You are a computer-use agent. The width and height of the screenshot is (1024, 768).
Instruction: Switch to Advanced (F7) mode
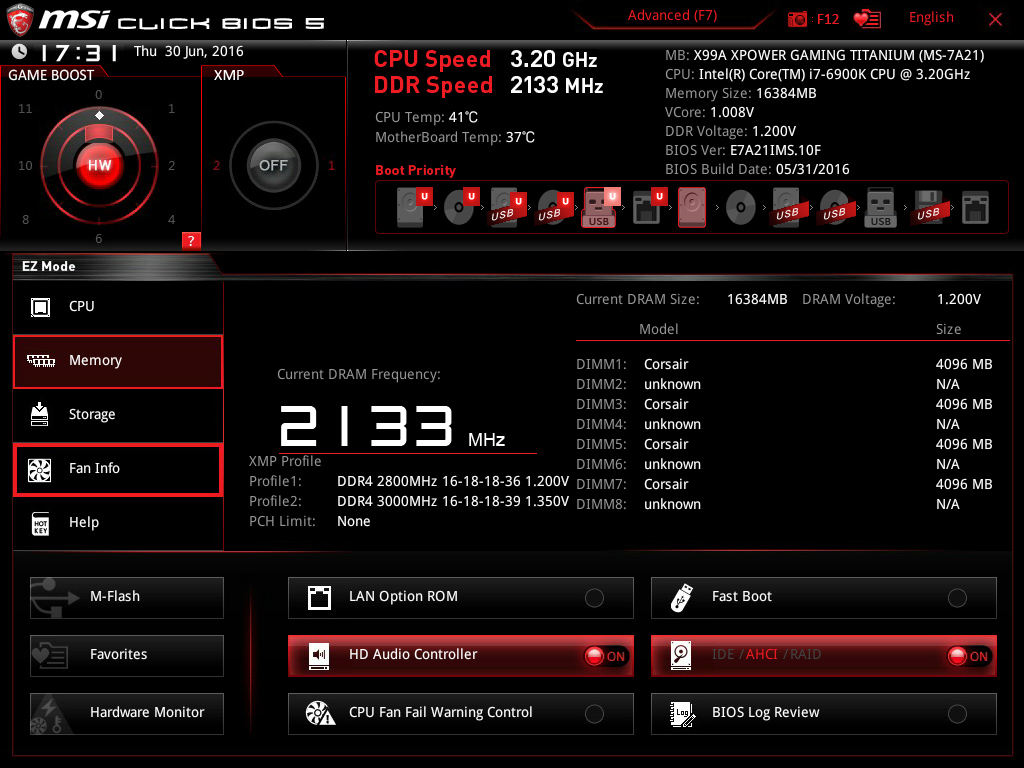672,16
